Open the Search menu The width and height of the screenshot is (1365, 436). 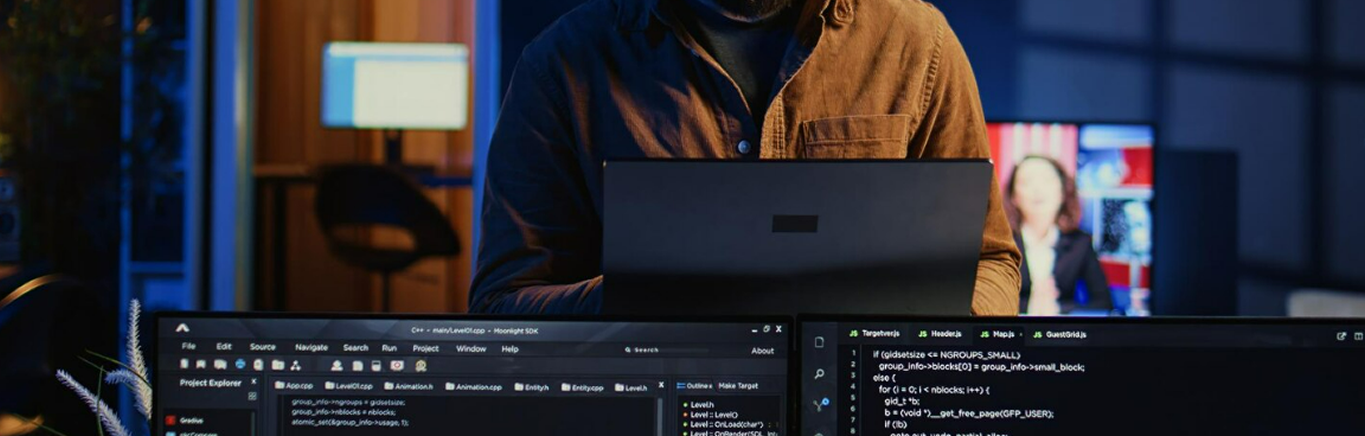(355, 347)
